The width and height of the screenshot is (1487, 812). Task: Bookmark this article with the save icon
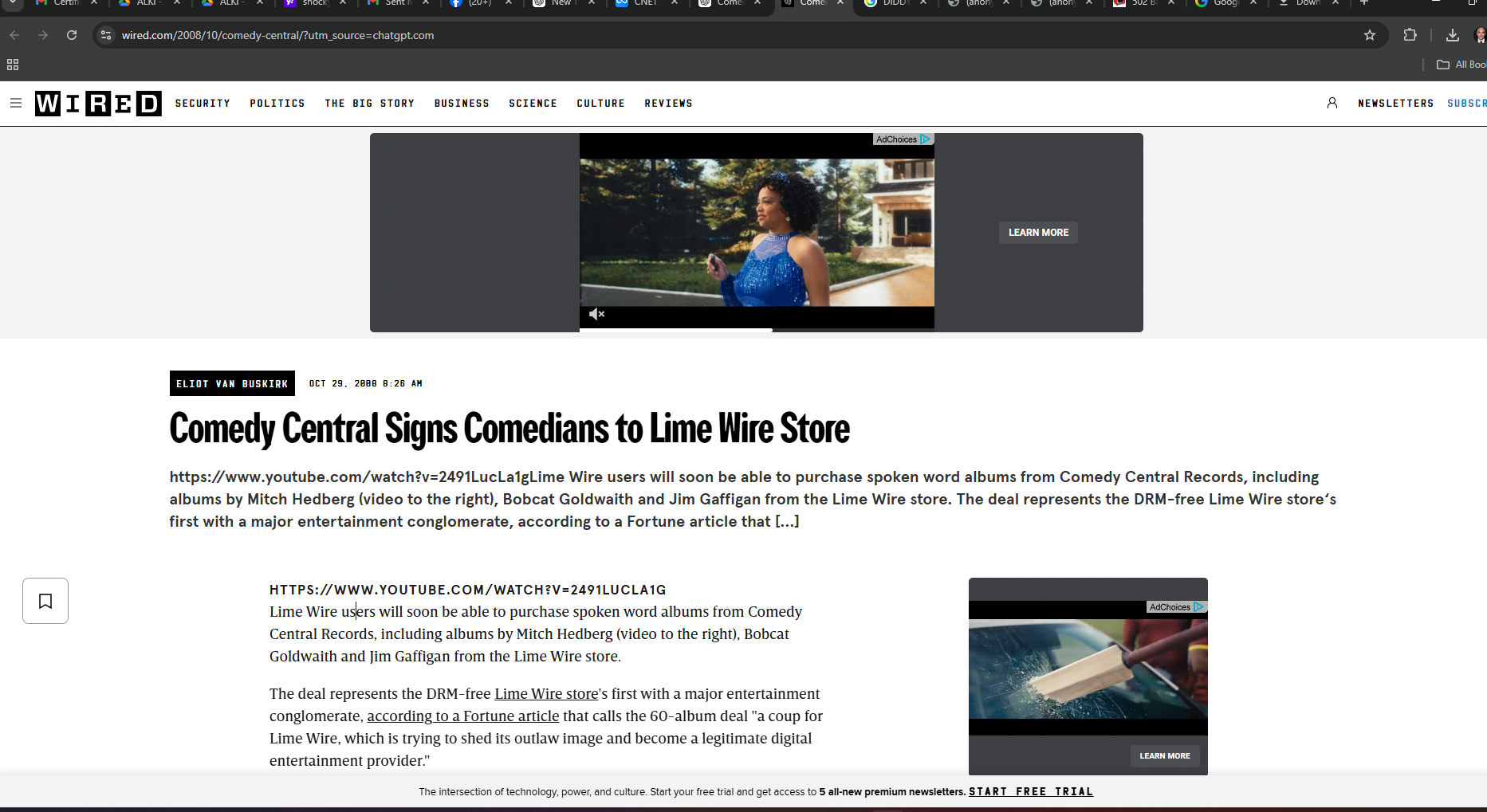click(x=45, y=601)
